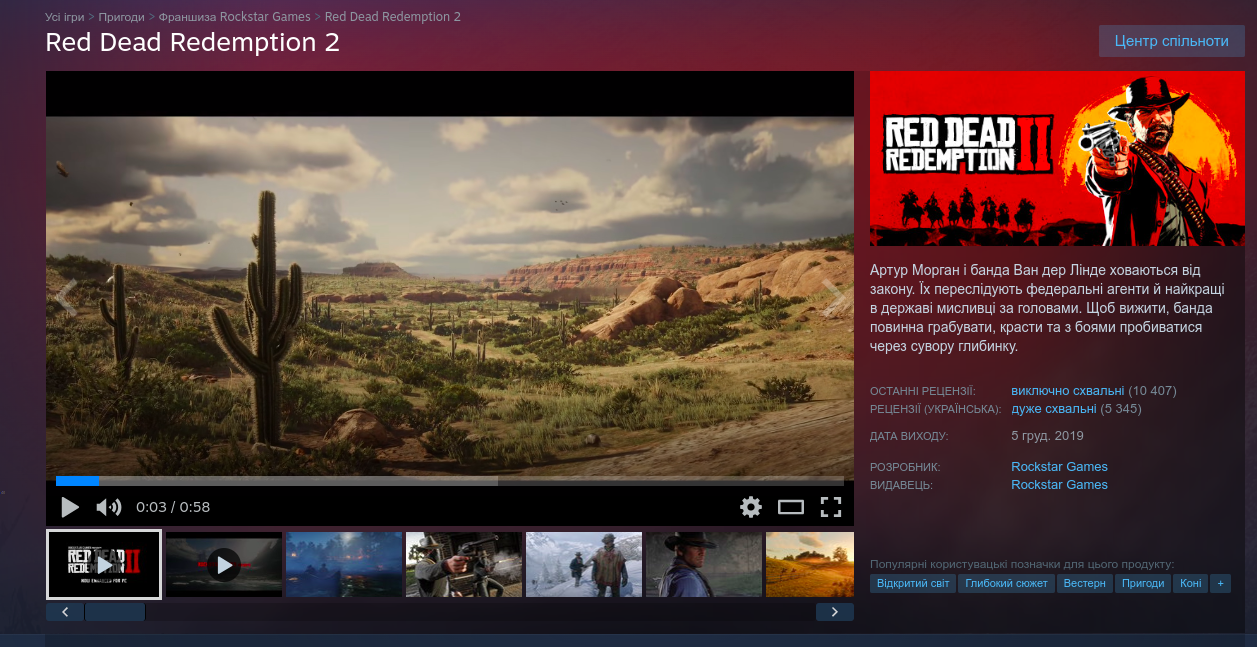Select Вестерн tag
Viewport: 1257px width, 647px height.
1085,583
